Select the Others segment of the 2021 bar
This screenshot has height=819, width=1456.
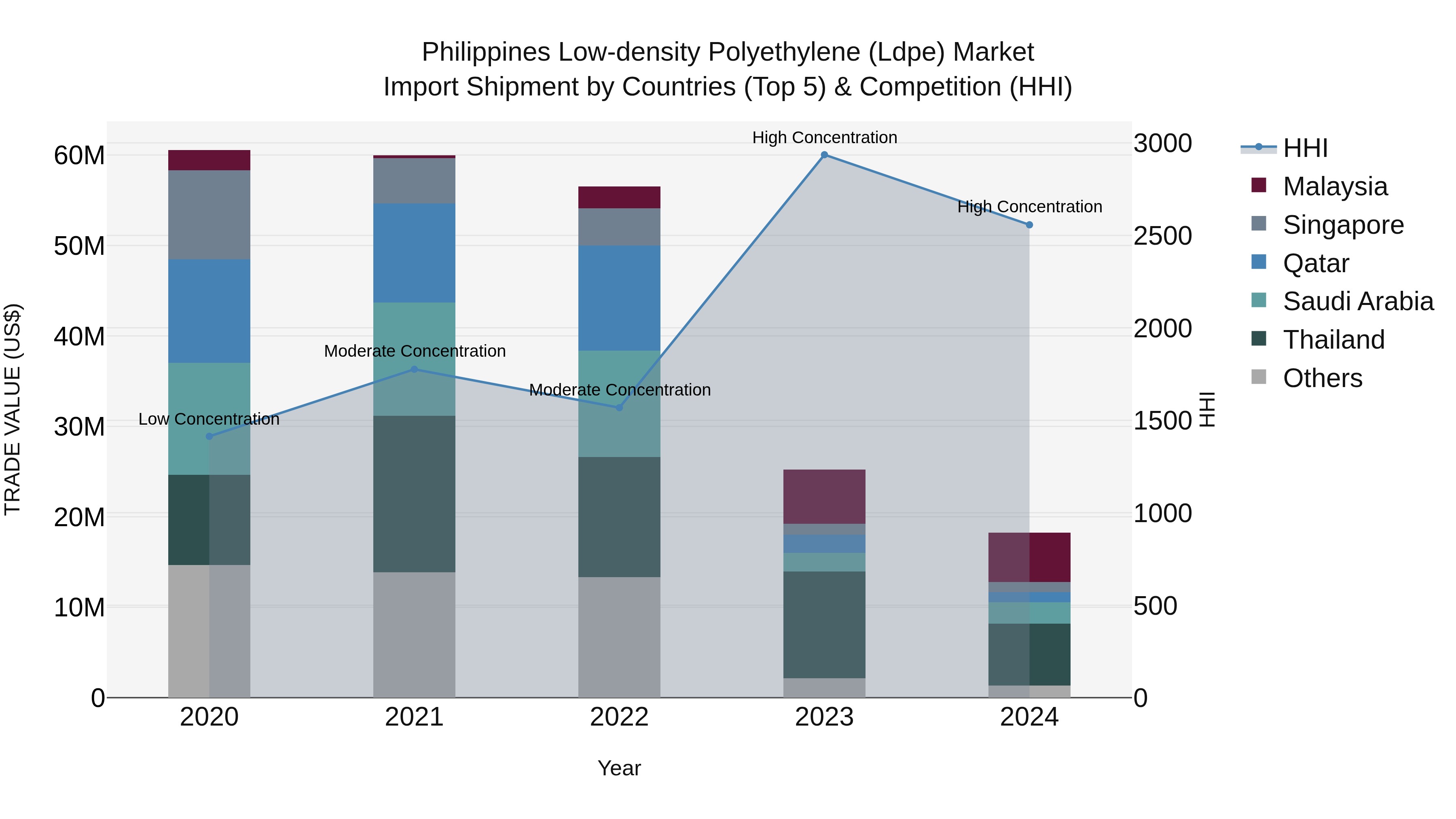pos(414,635)
